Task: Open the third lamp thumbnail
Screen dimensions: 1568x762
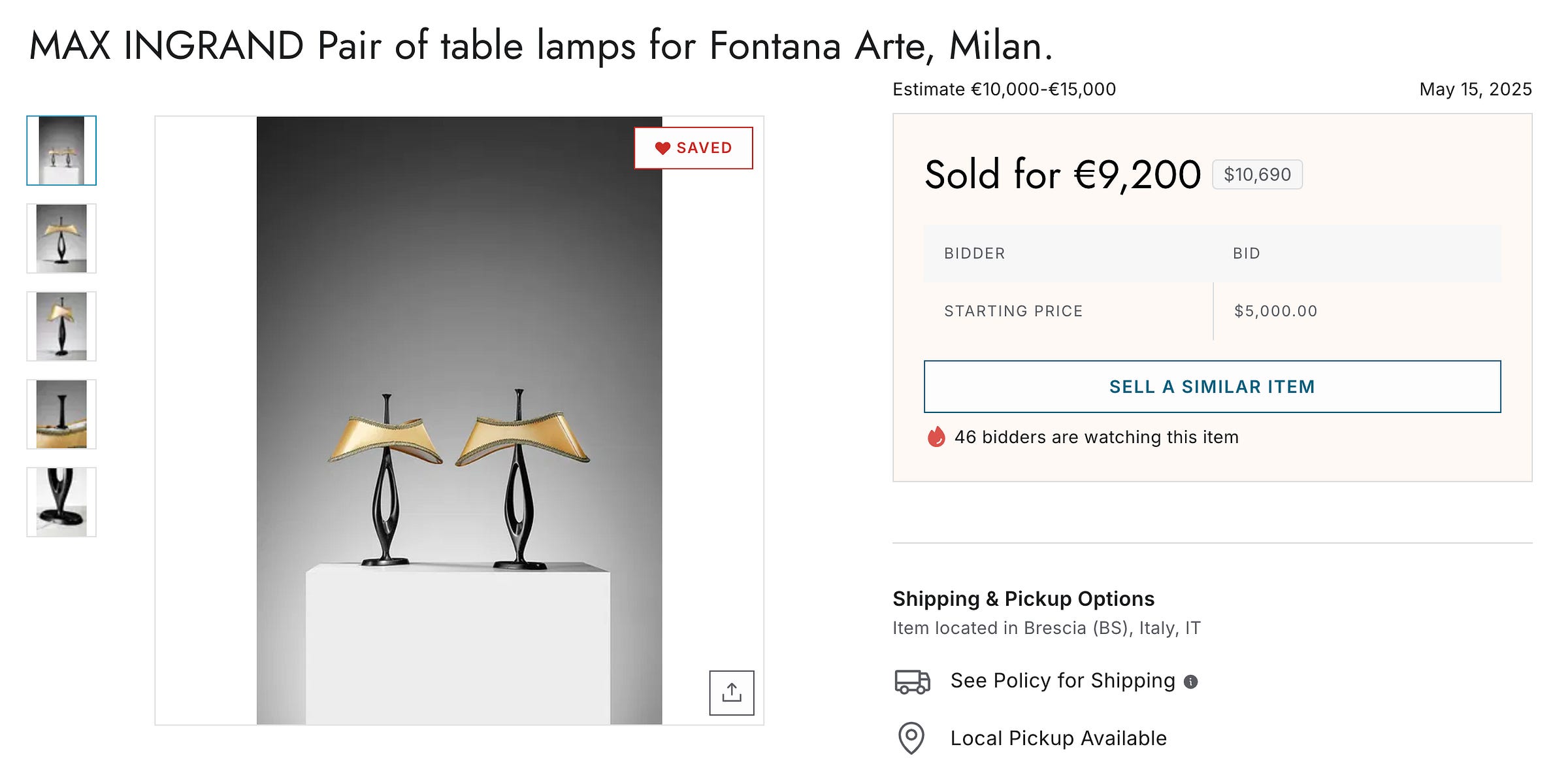Action: pyautogui.click(x=61, y=326)
